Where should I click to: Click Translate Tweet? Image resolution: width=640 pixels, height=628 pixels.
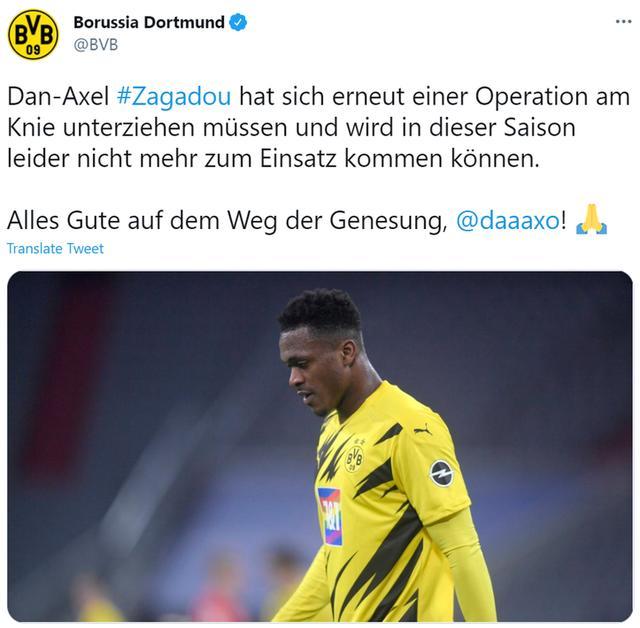[55, 249]
